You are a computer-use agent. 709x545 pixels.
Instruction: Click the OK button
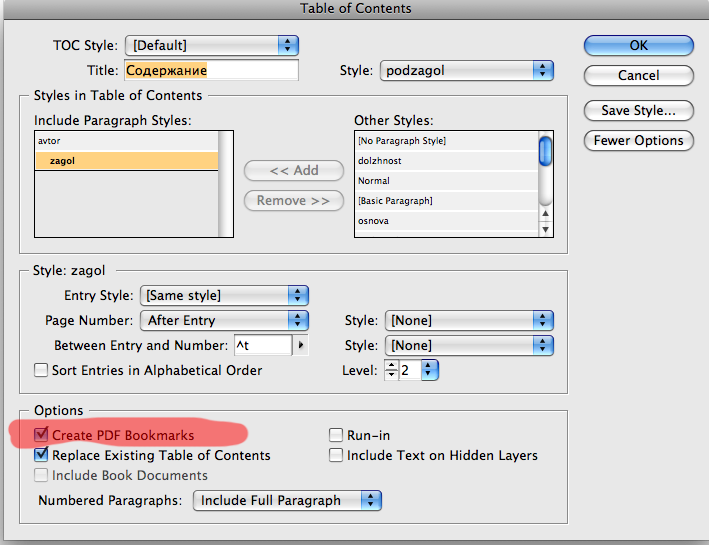click(x=638, y=45)
